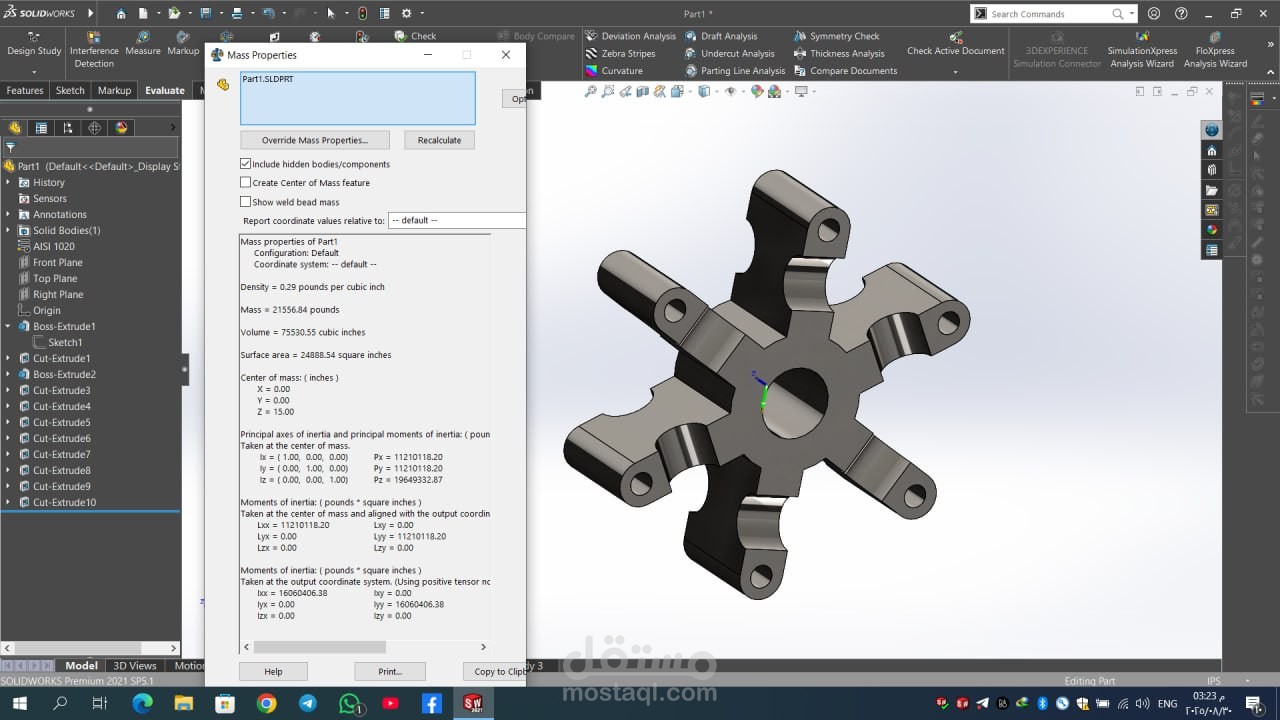
Task: Enable Create Center of Mass feature
Action: 246,183
